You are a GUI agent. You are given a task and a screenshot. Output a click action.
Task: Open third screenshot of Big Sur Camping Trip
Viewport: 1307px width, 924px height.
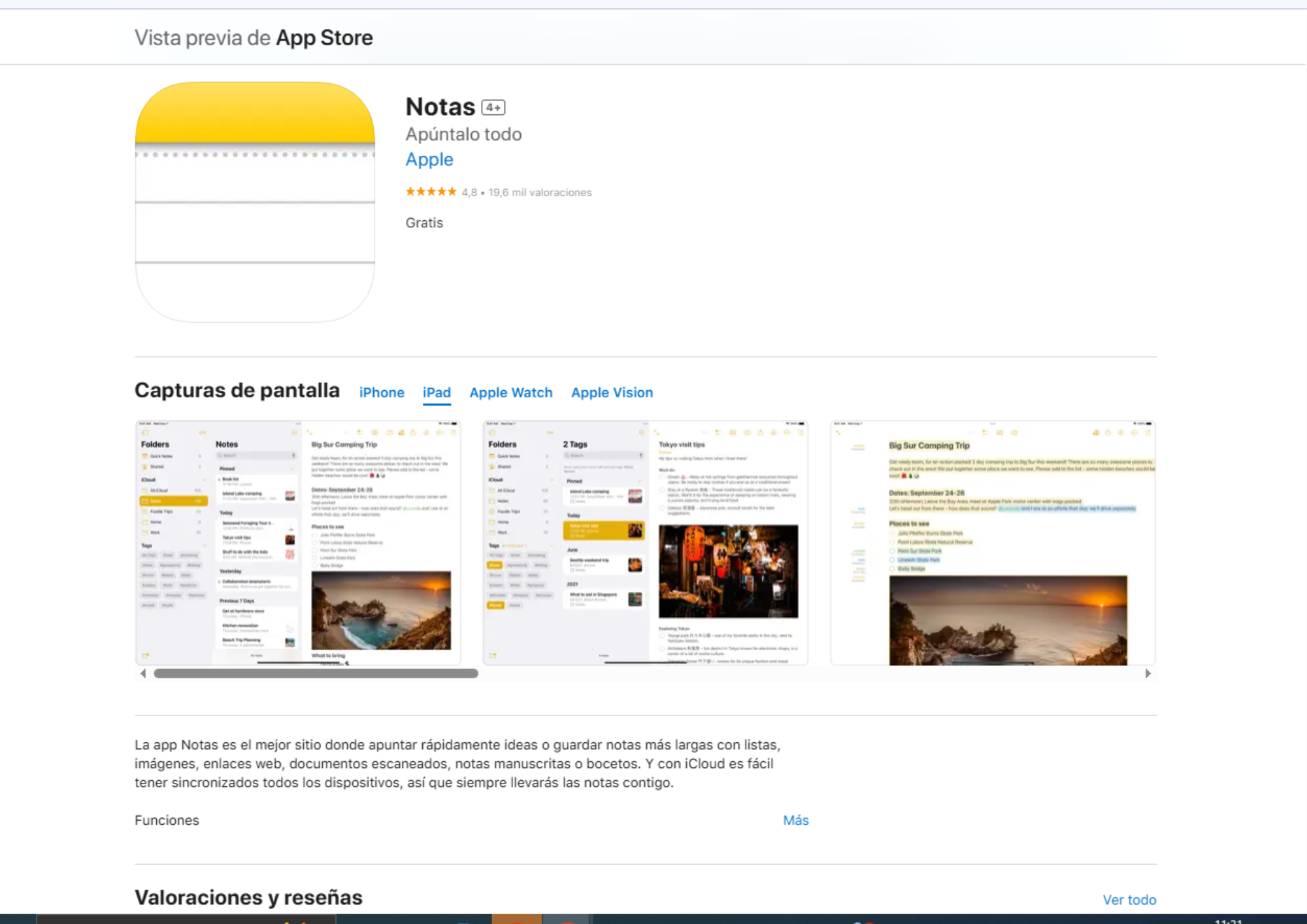993,543
